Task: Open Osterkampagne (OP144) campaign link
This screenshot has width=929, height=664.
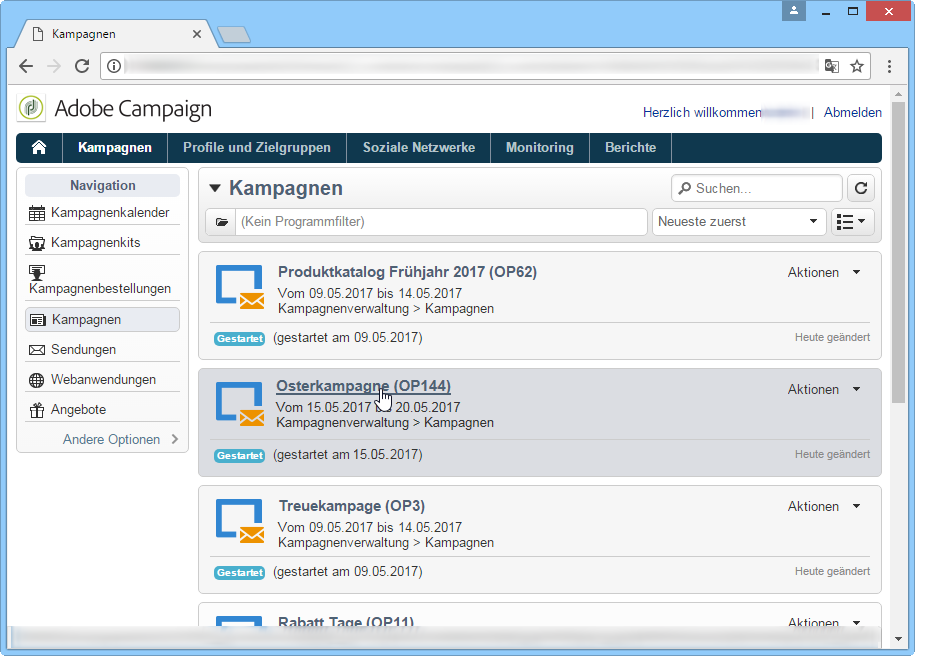Action: 363,386
